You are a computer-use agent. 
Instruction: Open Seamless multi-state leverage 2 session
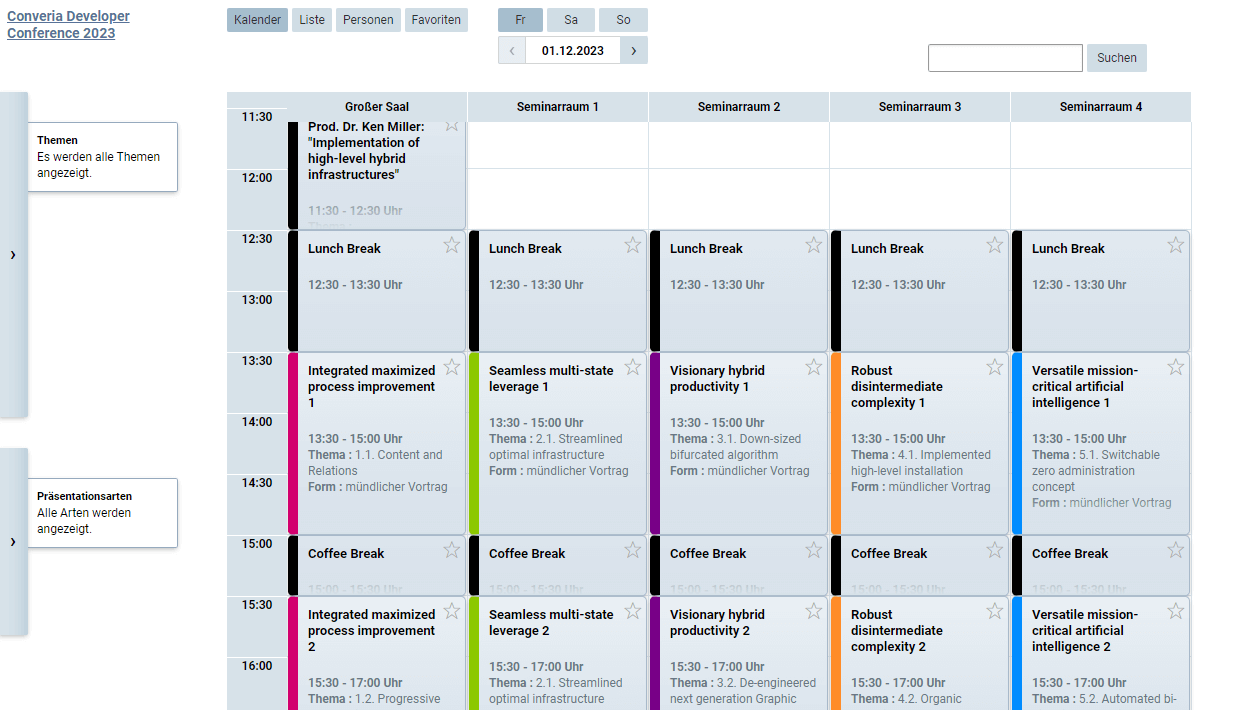click(x=558, y=653)
